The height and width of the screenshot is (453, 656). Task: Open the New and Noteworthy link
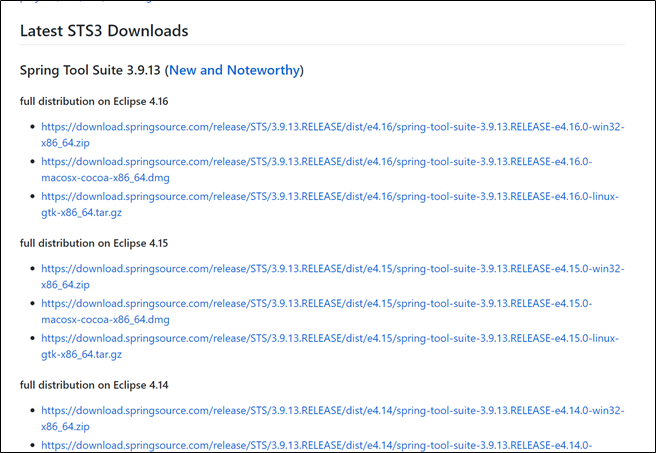[234, 70]
